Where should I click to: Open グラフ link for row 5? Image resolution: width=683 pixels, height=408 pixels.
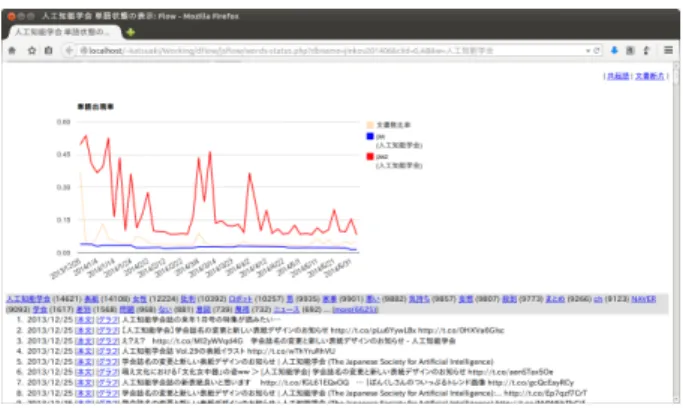click(108, 362)
